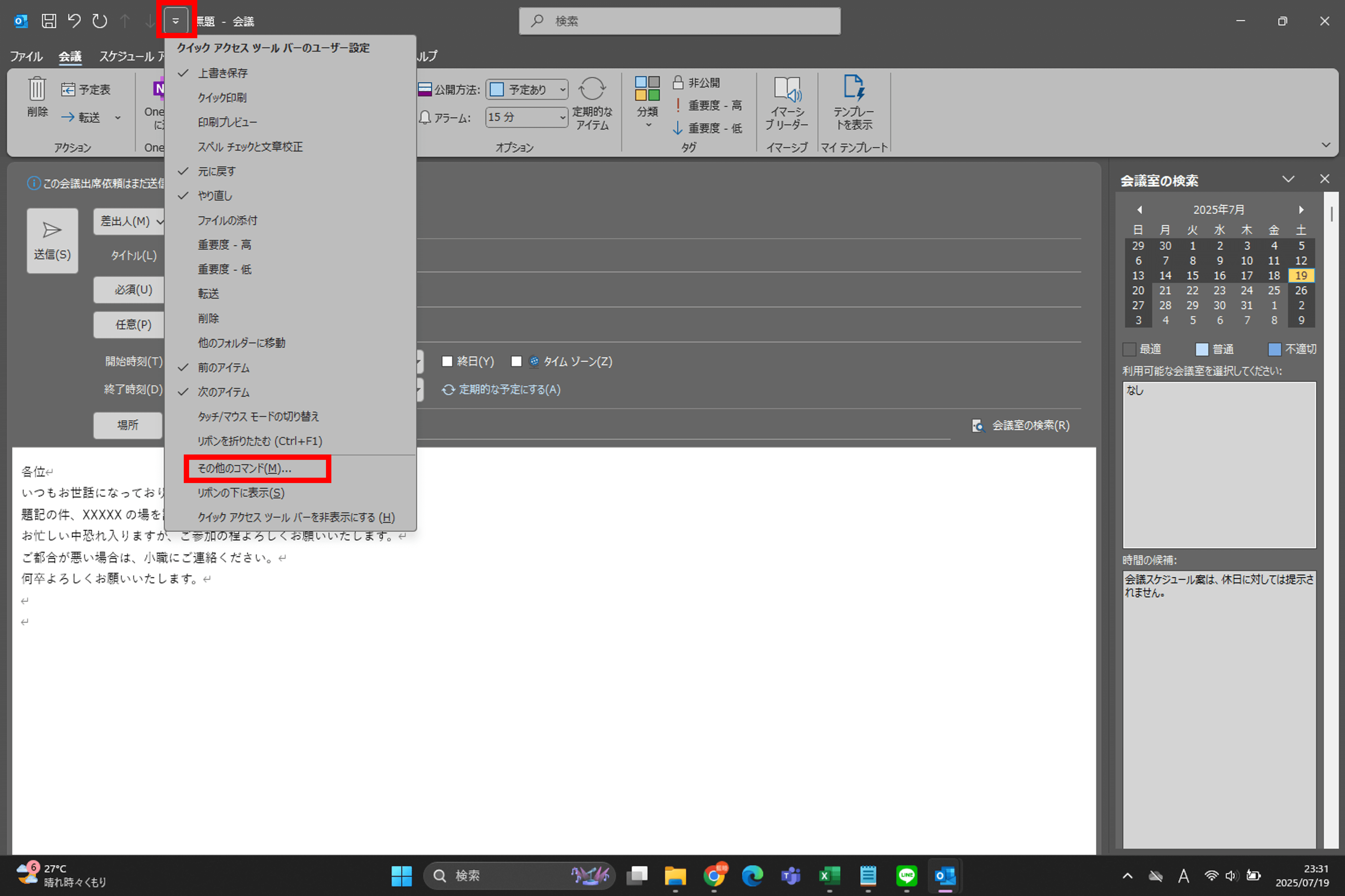Click the Undo arrow icon
The image size is (1345, 896).
[x=74, y=21]
